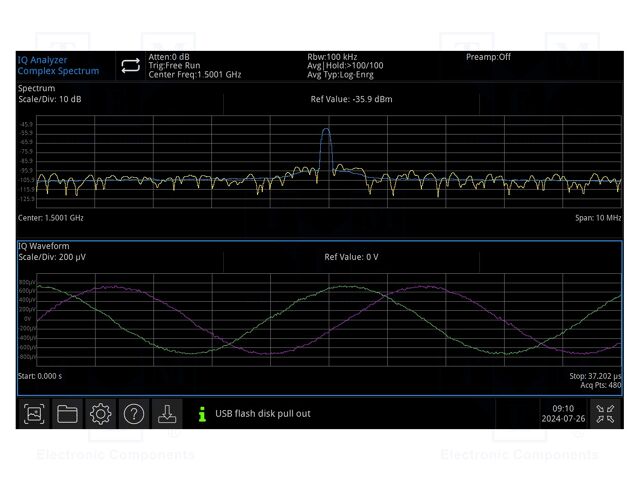Viewport: 640px width, 480px height.
Task: Tap the Preamp:Off setting
Action: point(488,57)
